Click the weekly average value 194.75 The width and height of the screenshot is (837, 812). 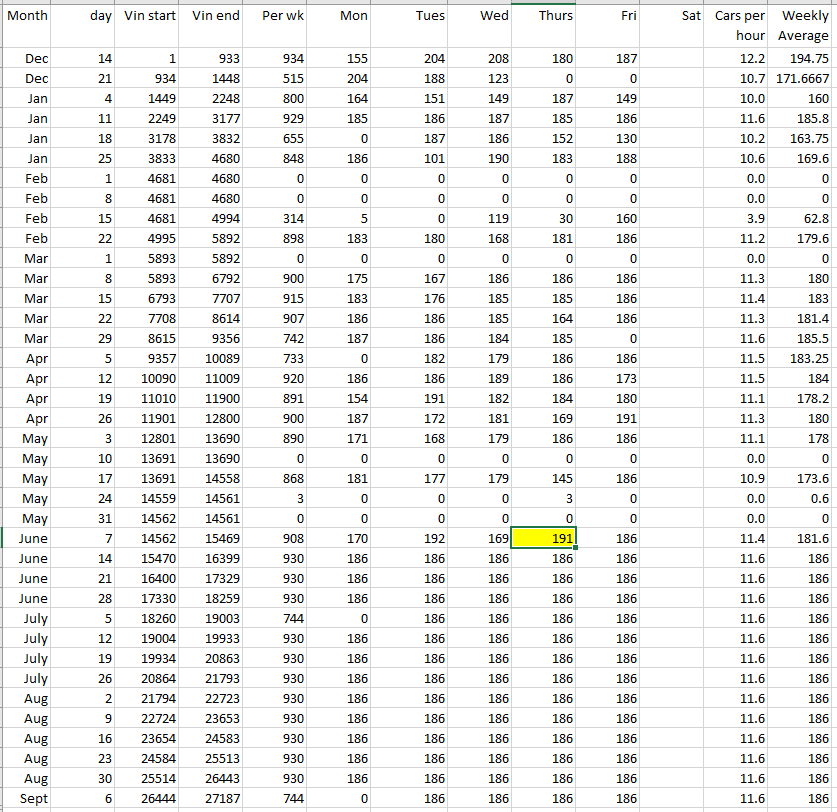point(803,59)
